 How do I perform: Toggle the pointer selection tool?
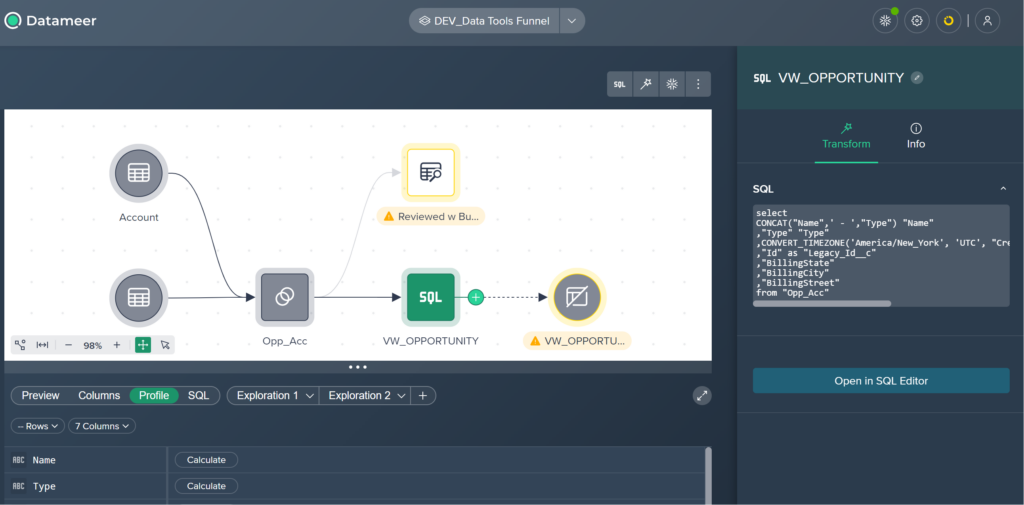coord(165,345)
